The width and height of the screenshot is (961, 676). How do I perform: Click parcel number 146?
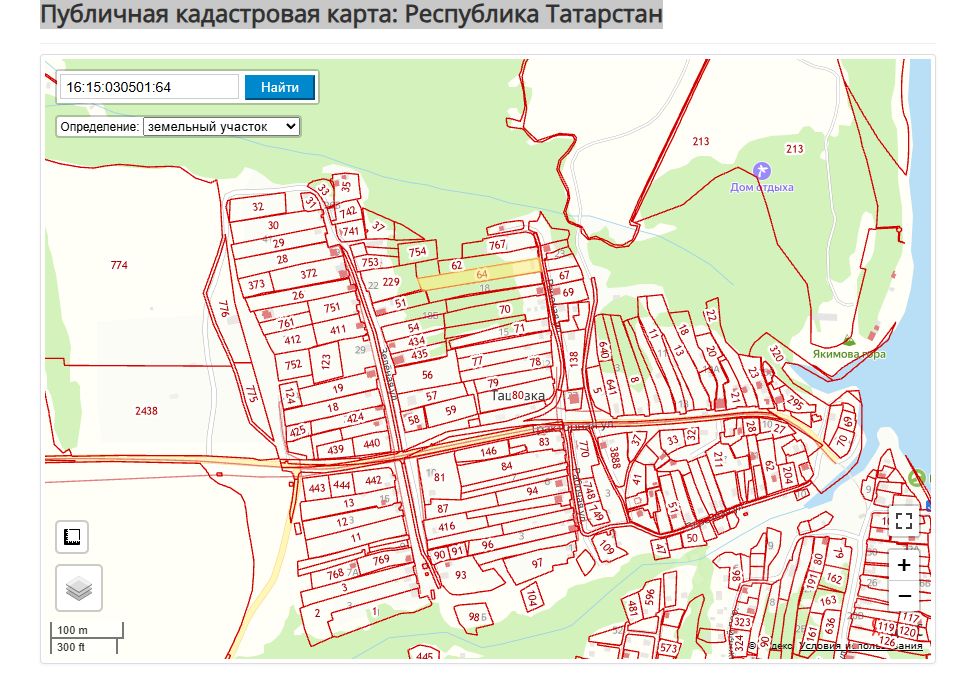[488, 452]
